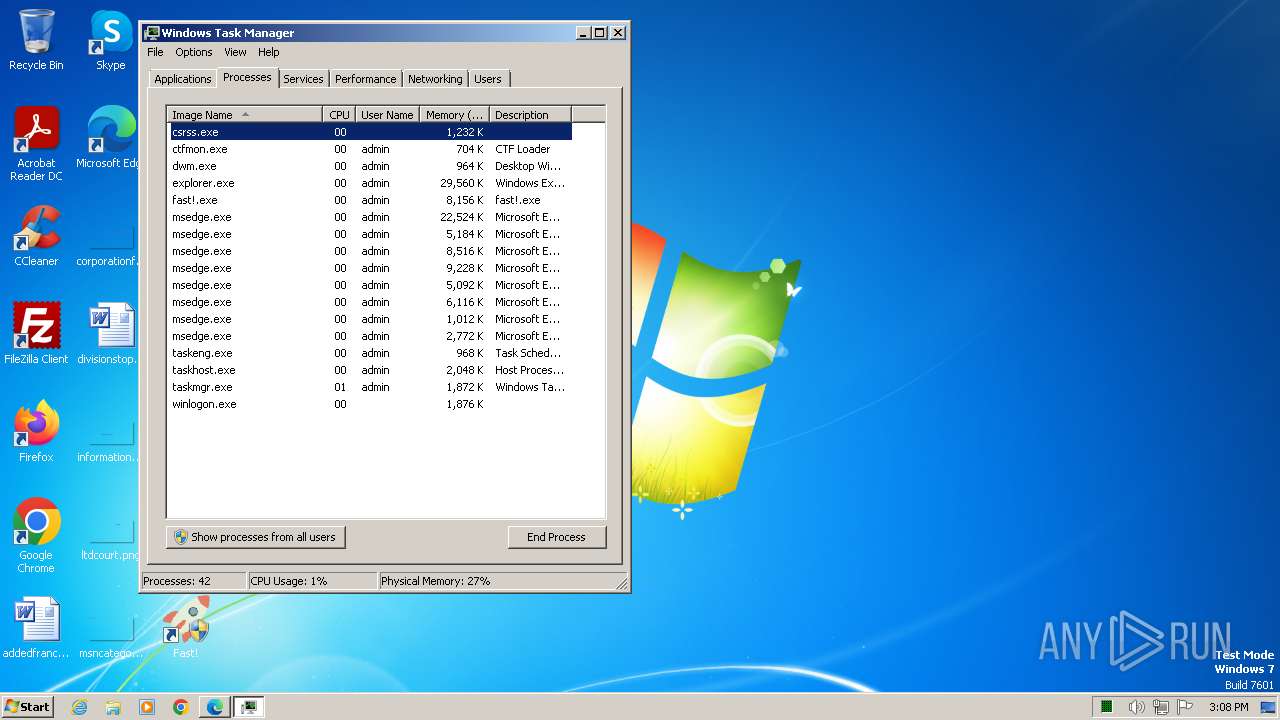Viewport: 1280px width, 720px height.
Task: Select the explorer.exe process
Action: pos(370,183)
